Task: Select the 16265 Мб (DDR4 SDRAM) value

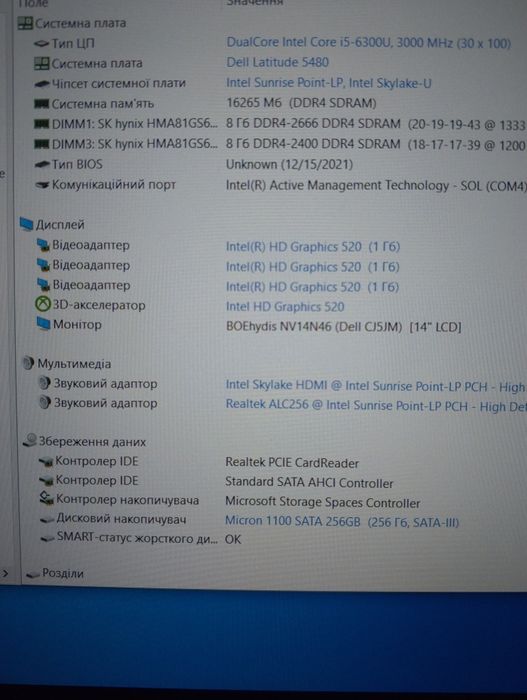Action: 301,103
